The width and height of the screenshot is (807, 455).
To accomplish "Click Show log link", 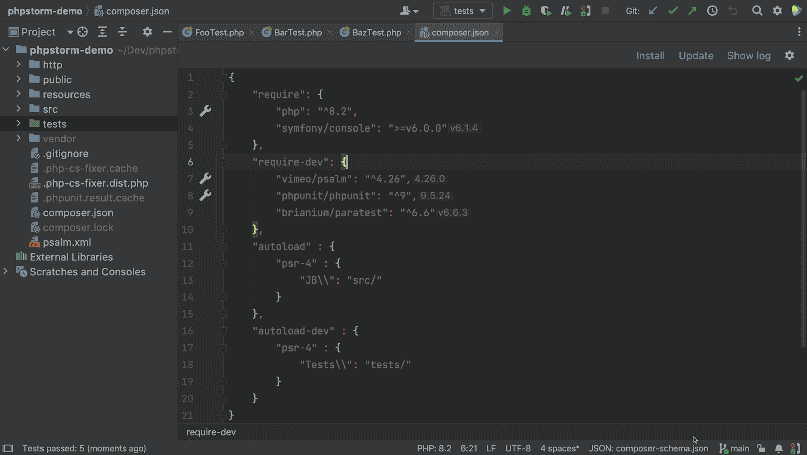I will tap(748, 56).
